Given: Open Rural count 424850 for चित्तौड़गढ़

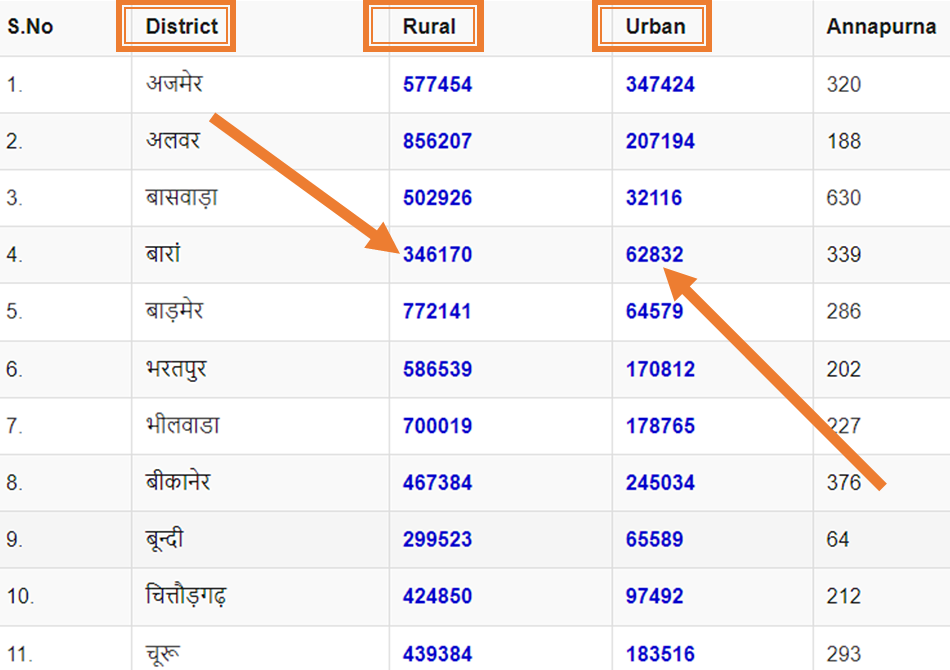Looking at the screenshot, I should click(437, 596).
